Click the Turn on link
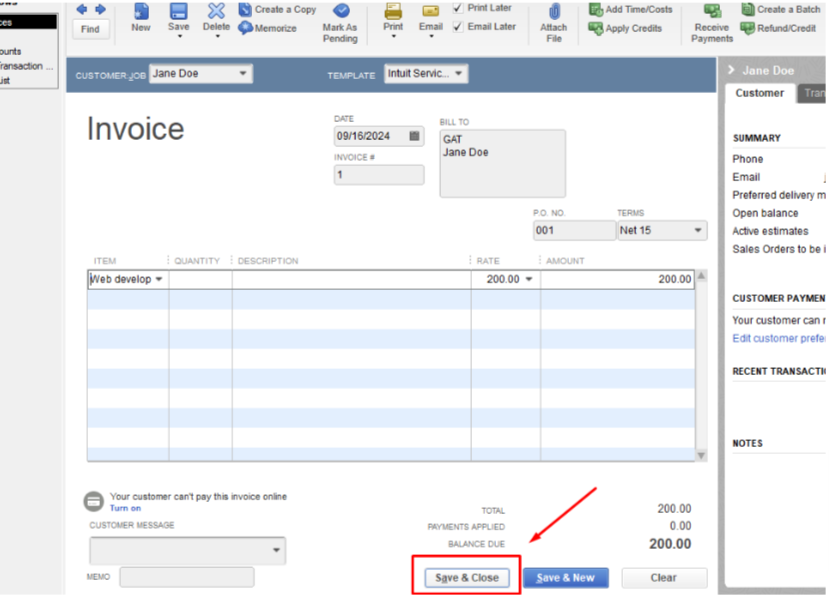The image size is (829, 607). pos(125,508)
